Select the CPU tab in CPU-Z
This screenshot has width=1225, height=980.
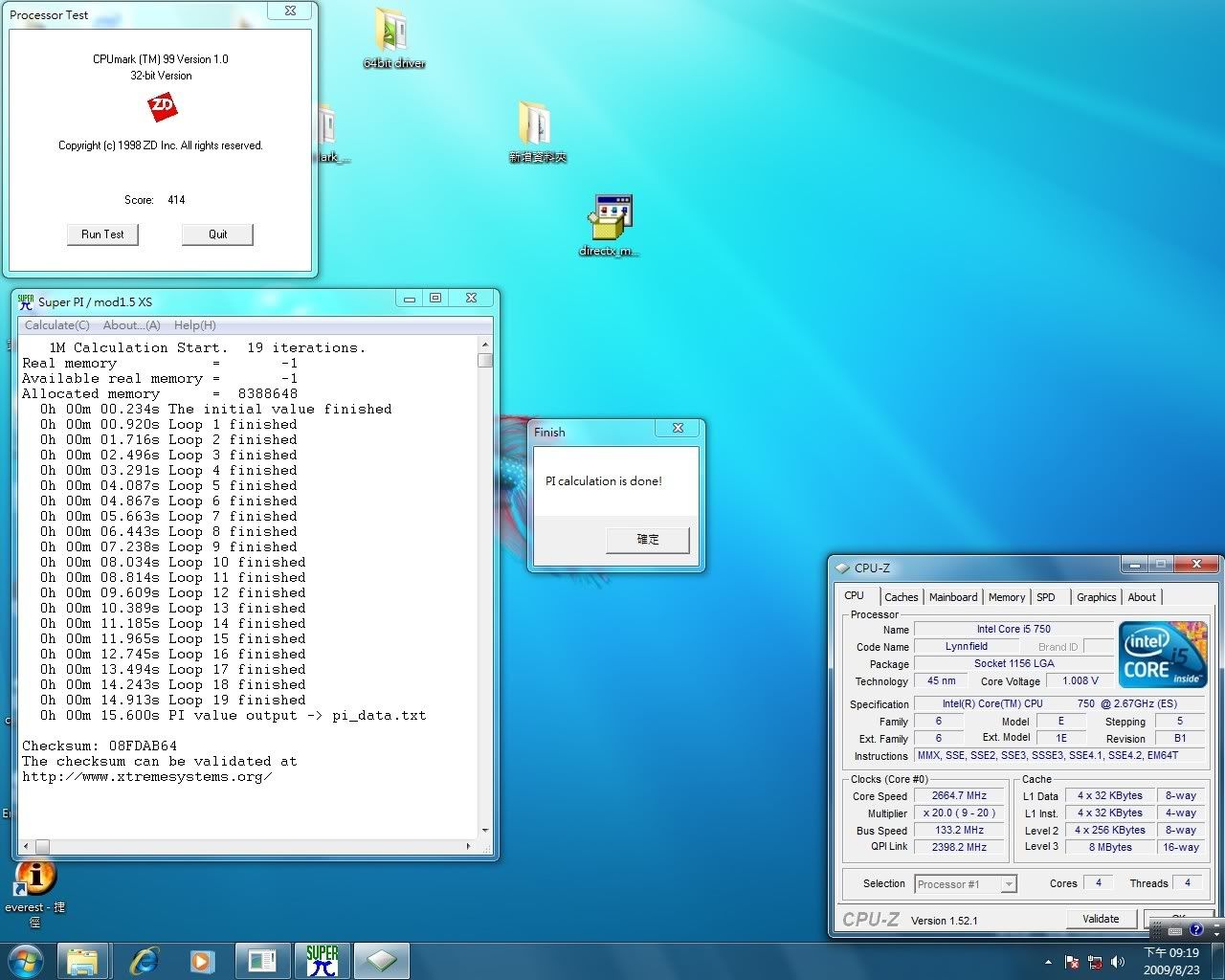point(854,595)
